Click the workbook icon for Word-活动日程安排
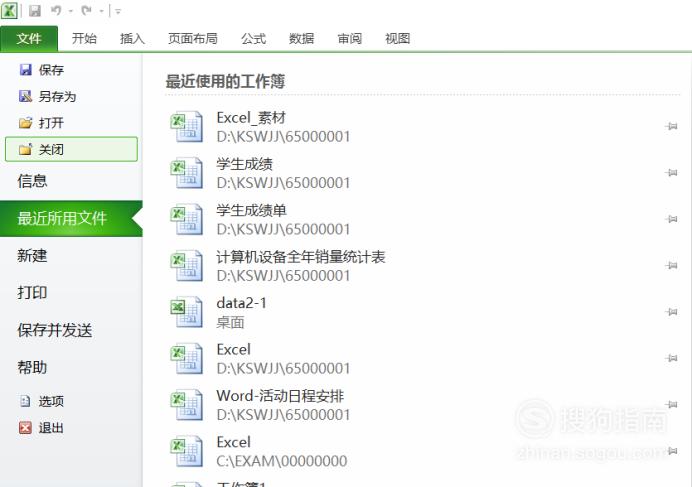 coord(187,405)
